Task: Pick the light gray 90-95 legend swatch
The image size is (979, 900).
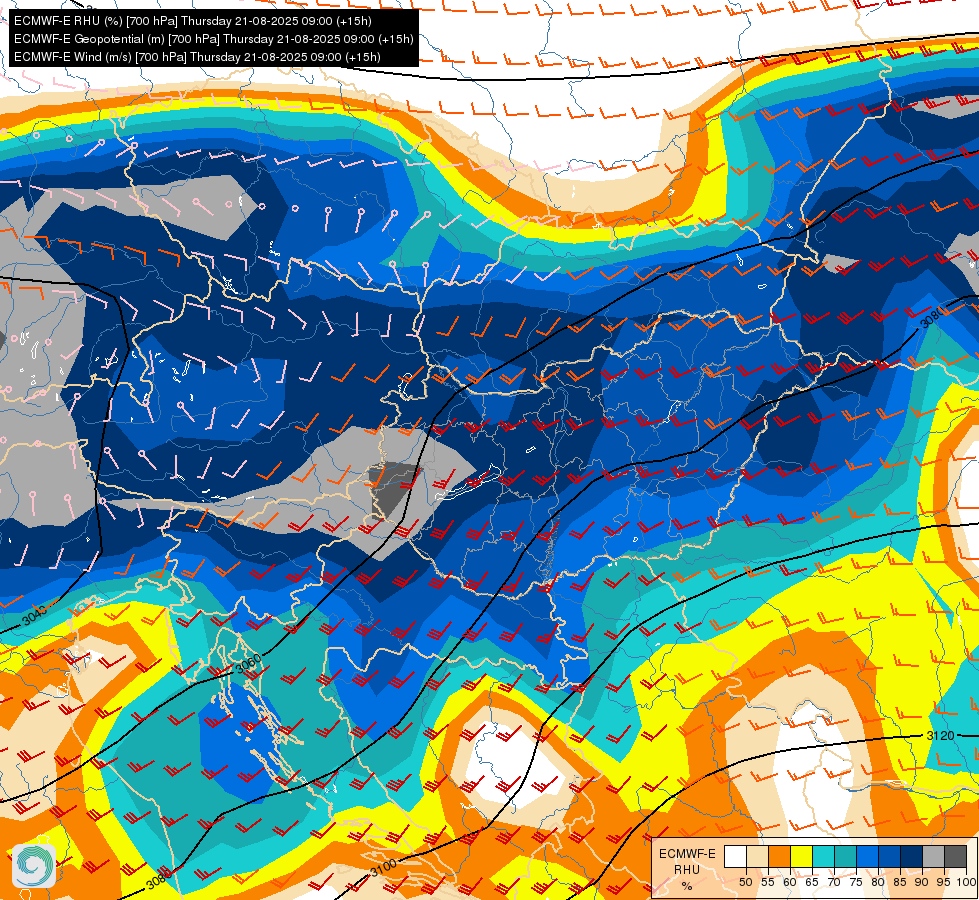Action: click(x=933, y=856)
